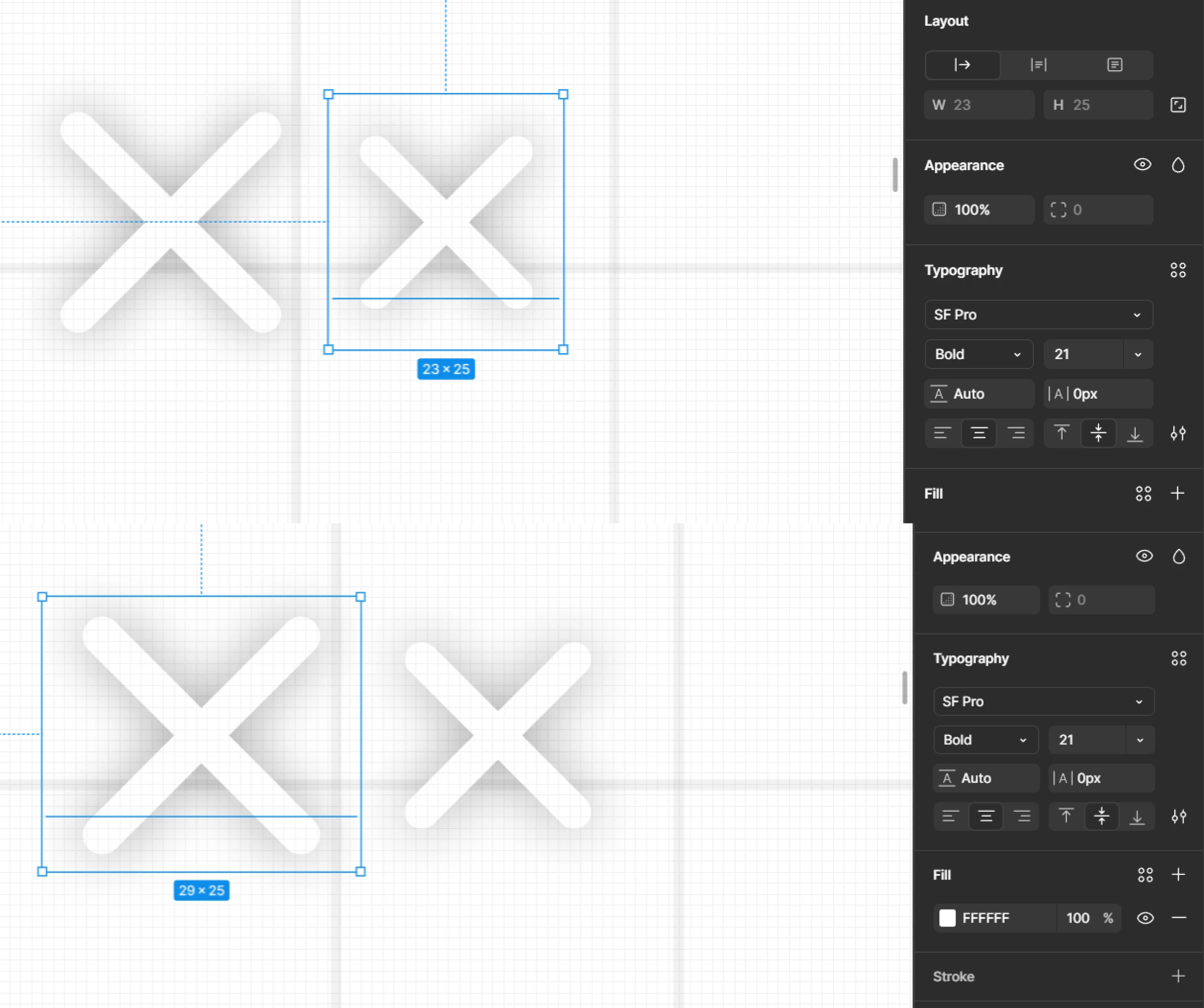1204x1008 pixels.
Task: Select the auto height resizing icon in Layout
Action: (1038, 65)
